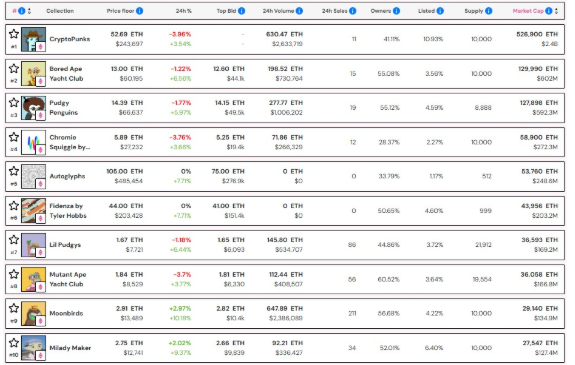575x365 pixels.
Task: Open Fidenza by Tyler Hobbs collection
Action: click(68, 211)
